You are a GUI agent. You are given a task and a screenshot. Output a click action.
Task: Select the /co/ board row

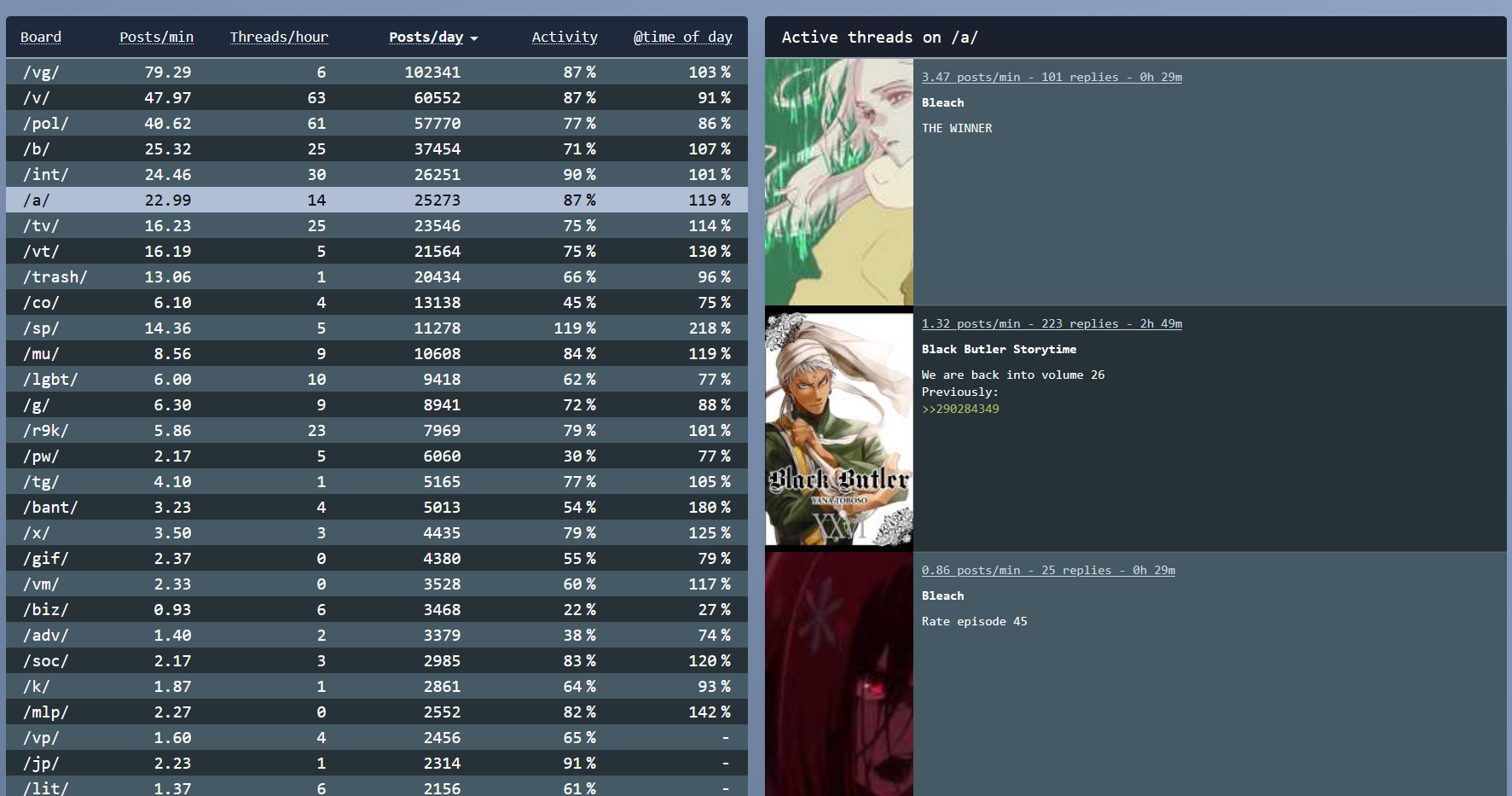377,302
